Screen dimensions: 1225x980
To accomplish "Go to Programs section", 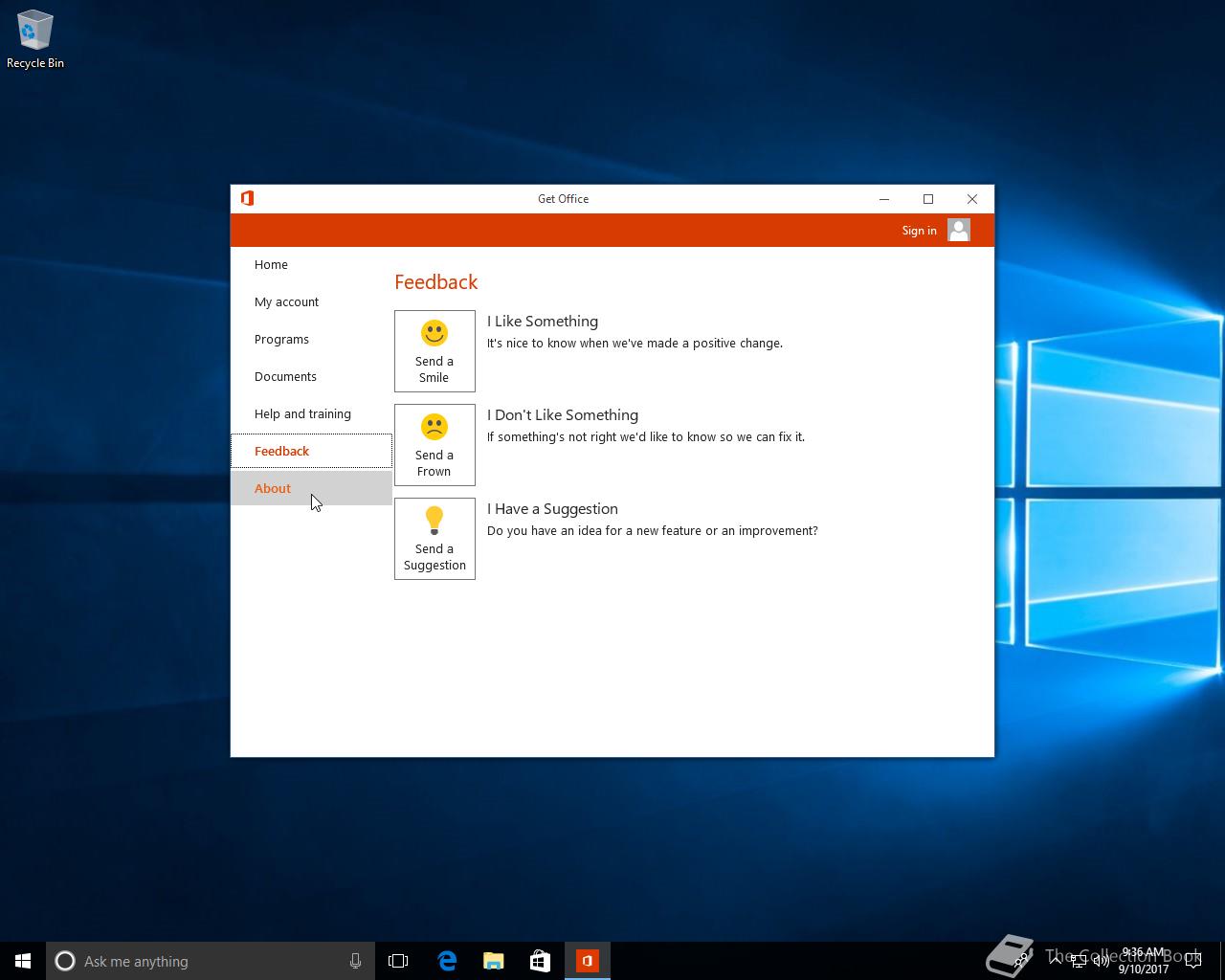I will pos(311,339).
